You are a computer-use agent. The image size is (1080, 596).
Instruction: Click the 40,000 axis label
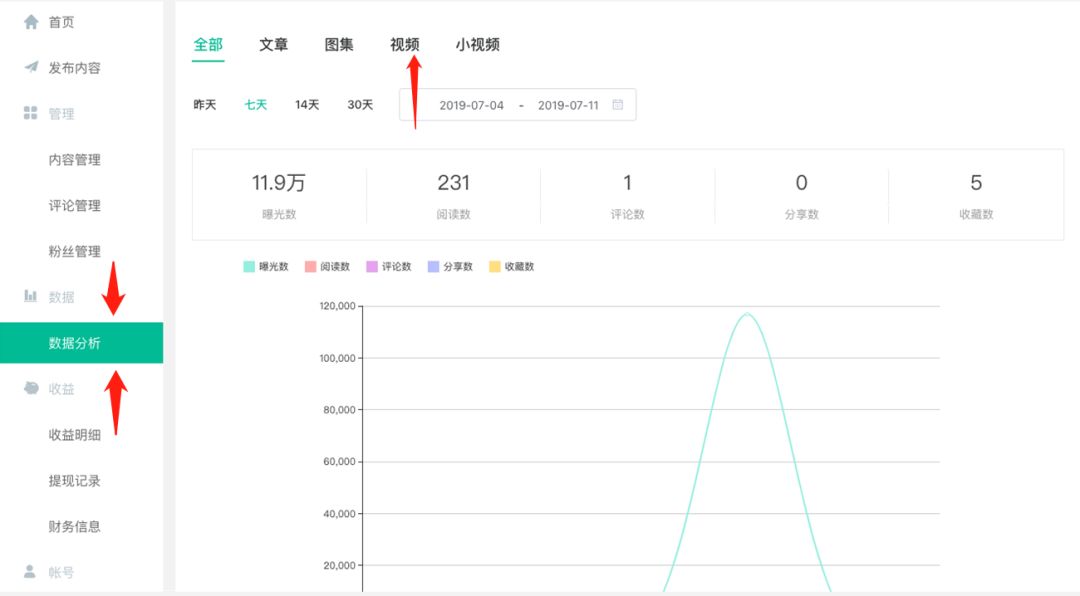coord(340,514)
